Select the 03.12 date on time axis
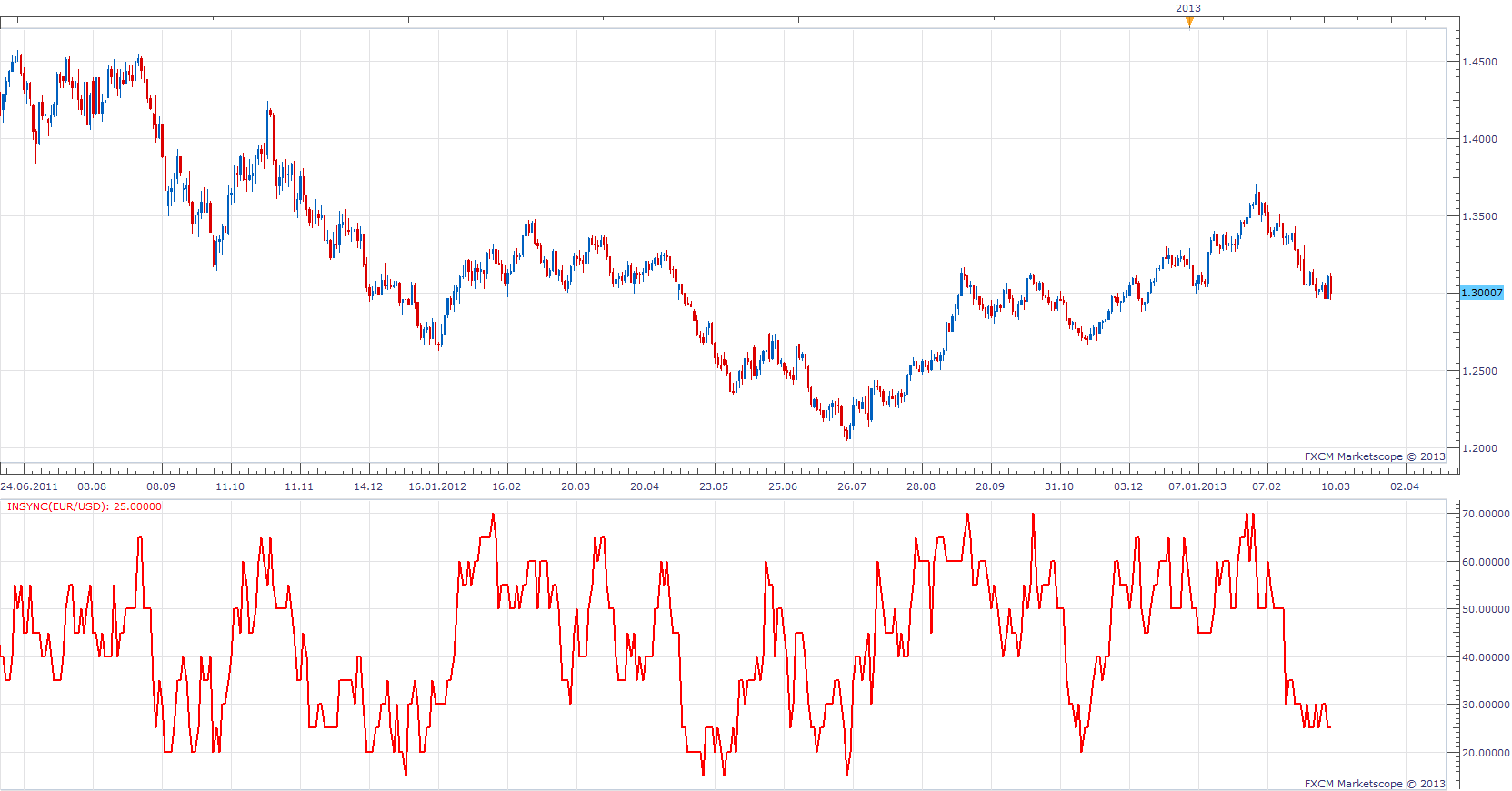This screenshot has height=791, width=1512. pyautogui.click(x=1128, y=486)
